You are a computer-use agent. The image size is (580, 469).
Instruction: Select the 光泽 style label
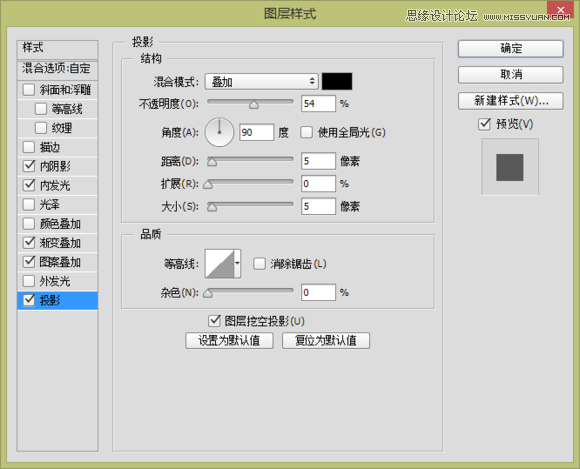(50, 205)
